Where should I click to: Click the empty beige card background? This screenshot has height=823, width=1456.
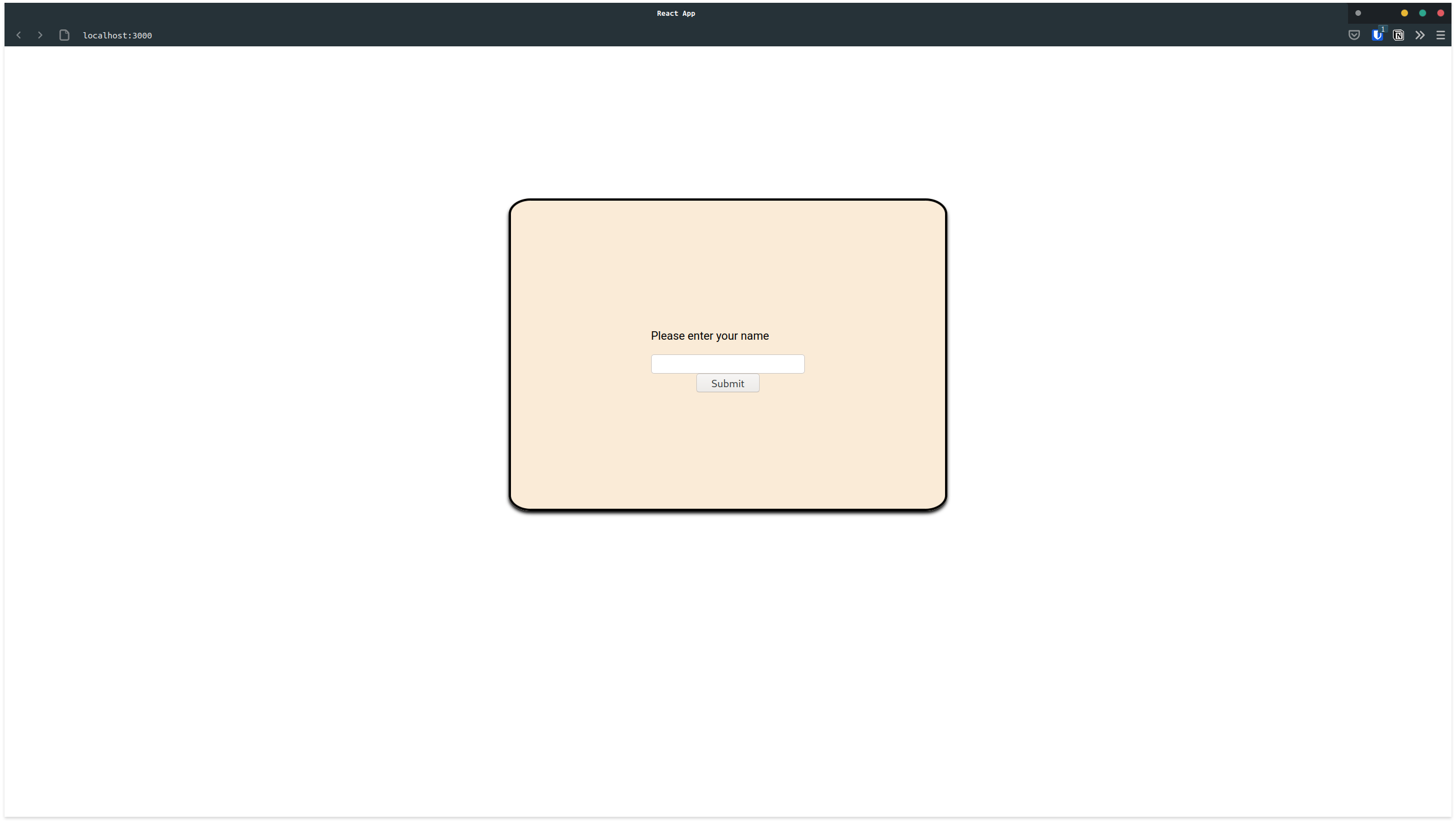point(727,260)
